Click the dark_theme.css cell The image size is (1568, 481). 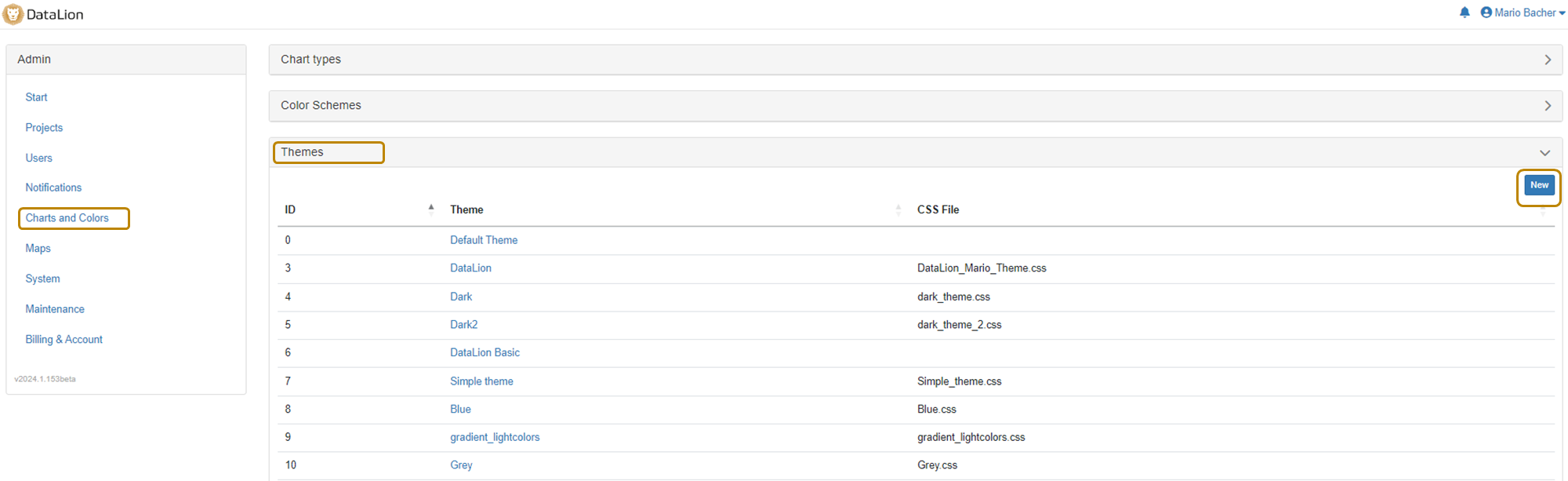tap(953, 297)
